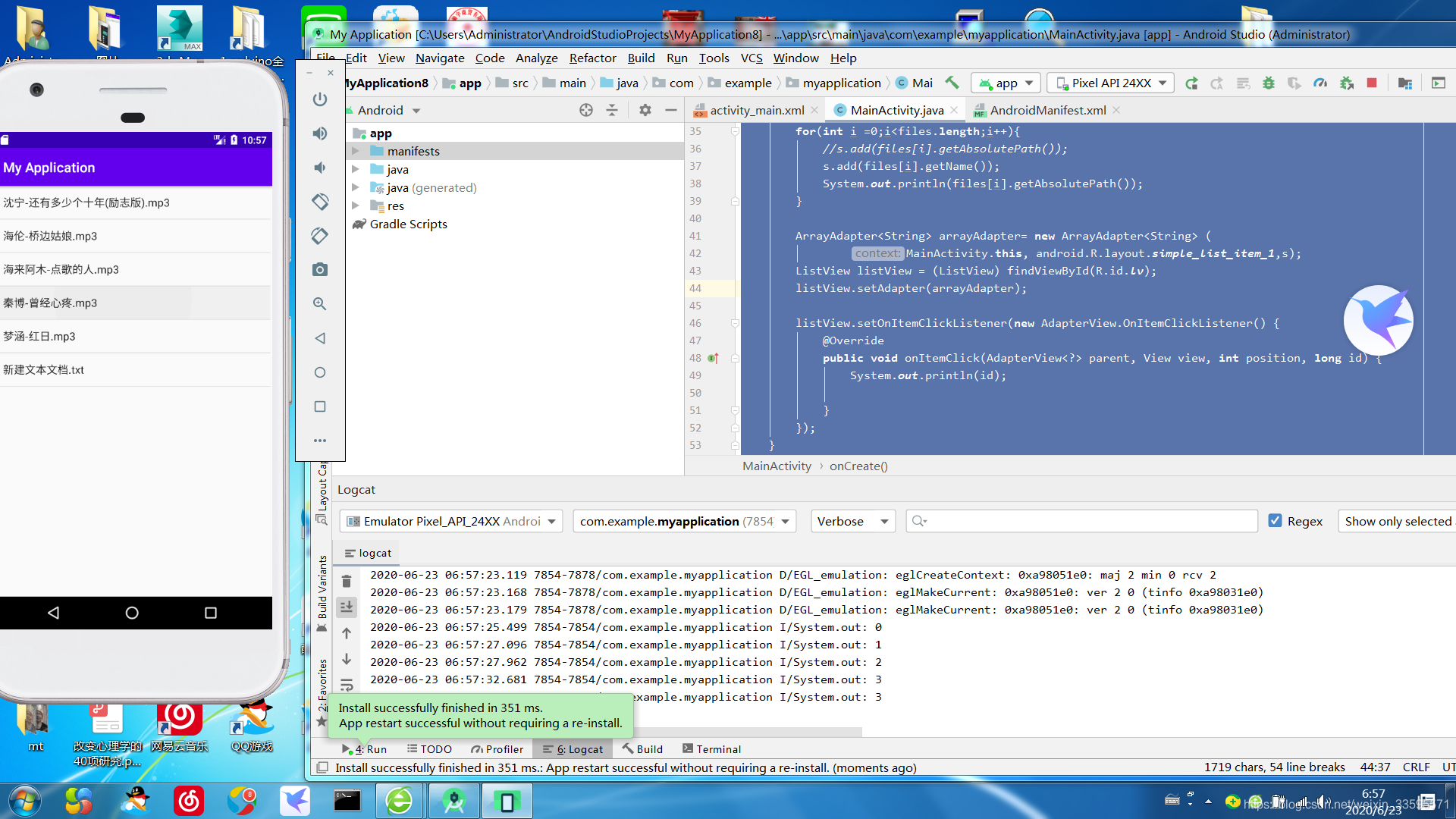This screenshot has height=819, width=1456.
Task: Open the Pixel API 24XX device dropdown
Action: tap(1111, 83)
